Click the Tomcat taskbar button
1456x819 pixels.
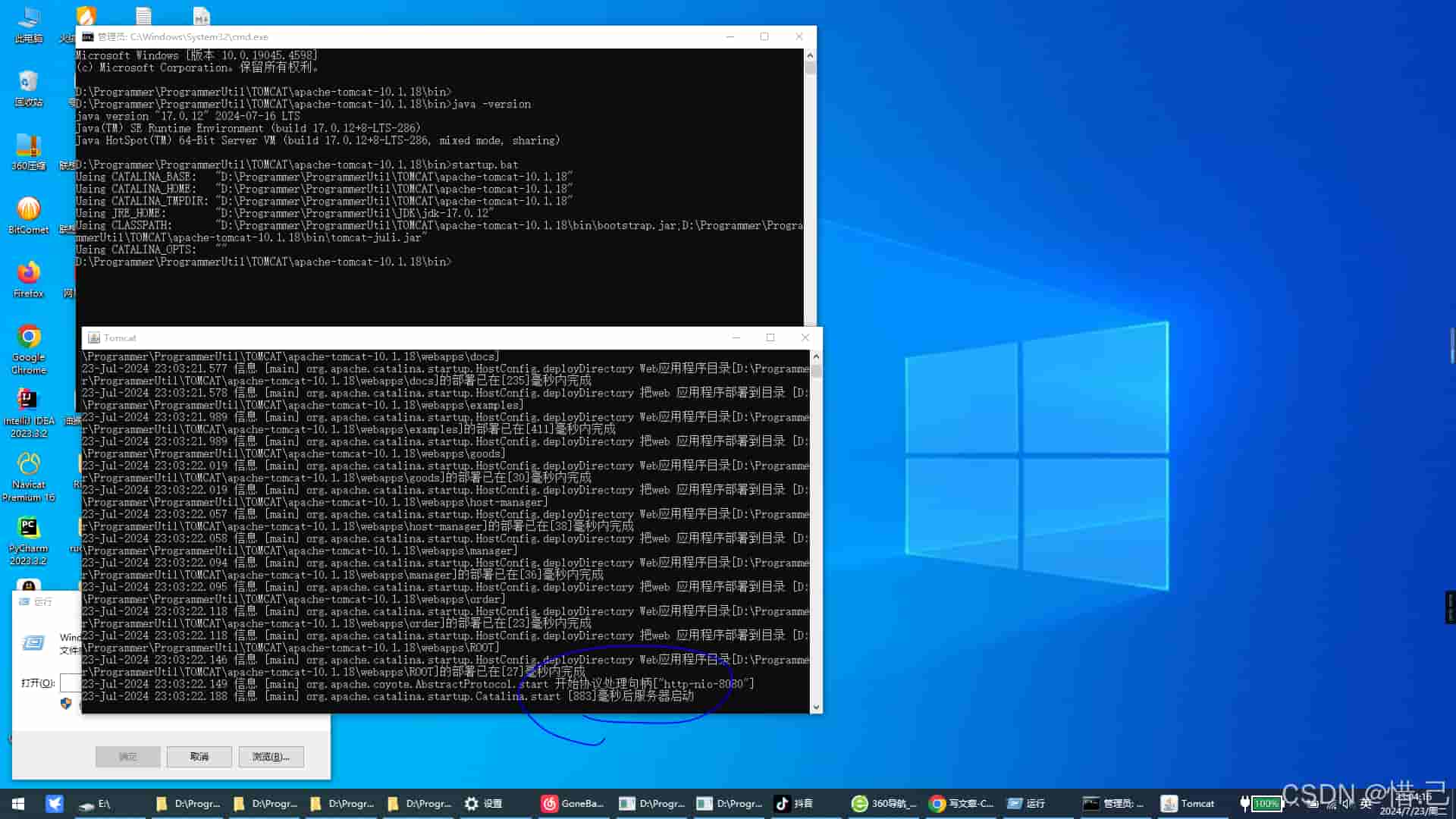click(1188, 803)
